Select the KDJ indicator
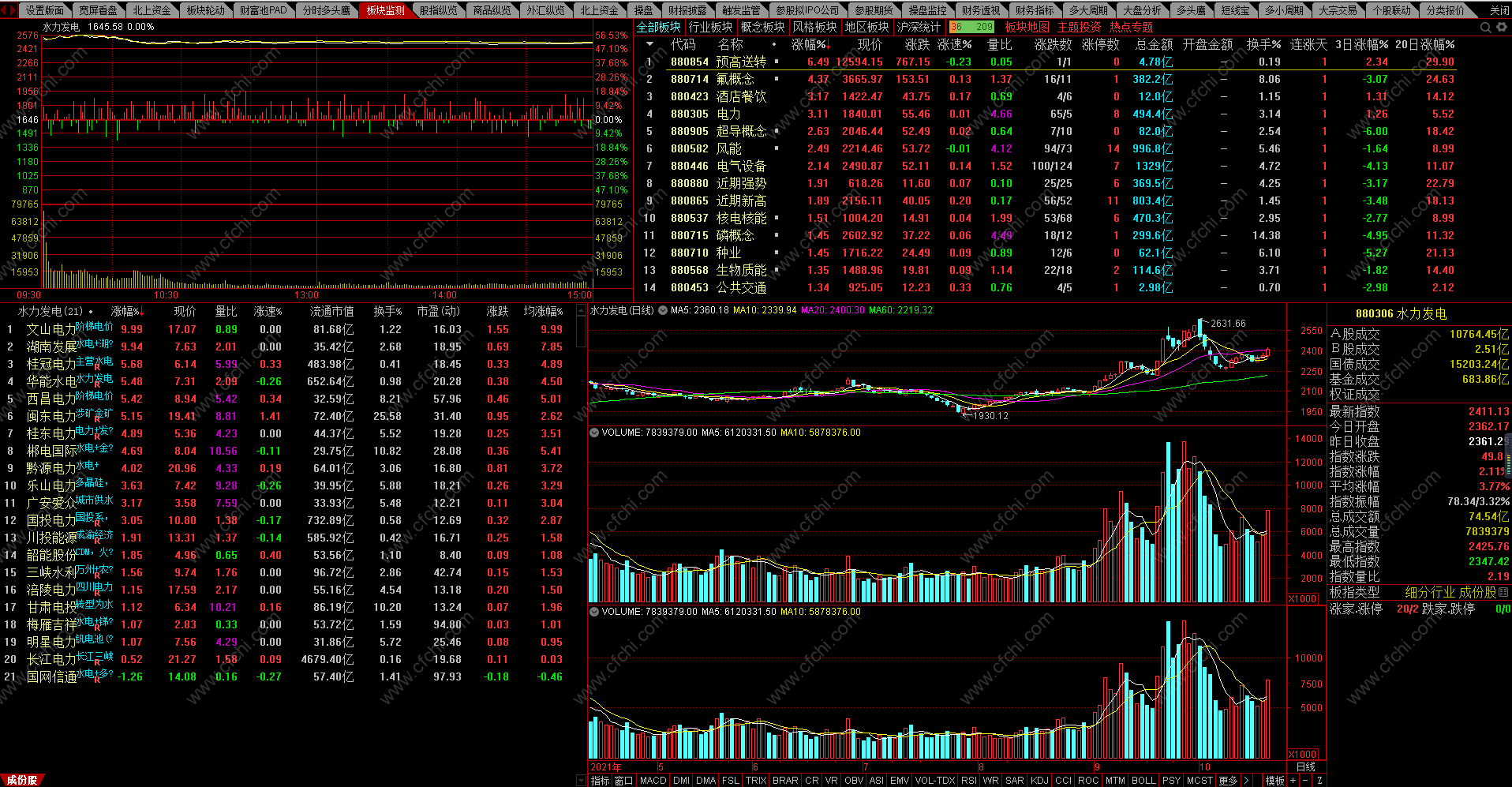The image size is (1512, 787). pos(1040,781)
